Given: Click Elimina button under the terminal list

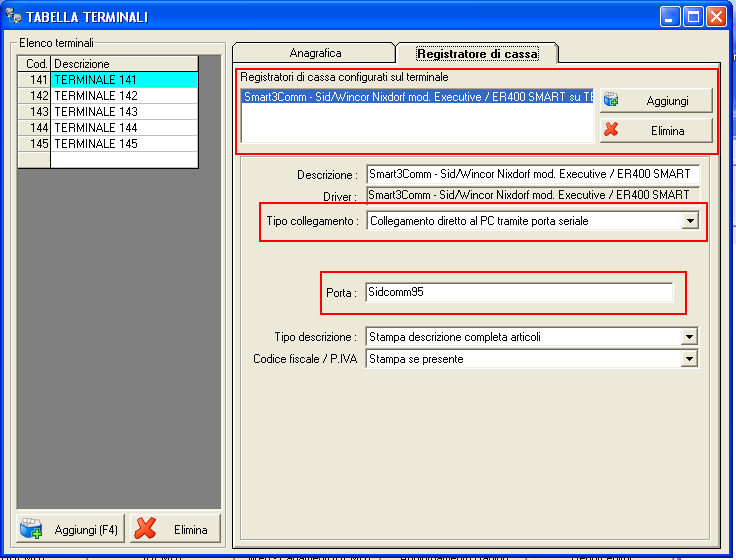Looking at the screenshot, I should pos(175,529).
